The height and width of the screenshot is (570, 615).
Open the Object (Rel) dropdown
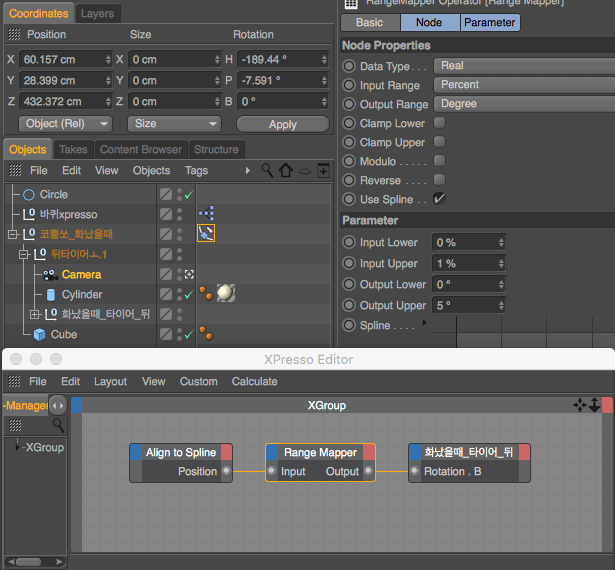click(x=65, y=124)
